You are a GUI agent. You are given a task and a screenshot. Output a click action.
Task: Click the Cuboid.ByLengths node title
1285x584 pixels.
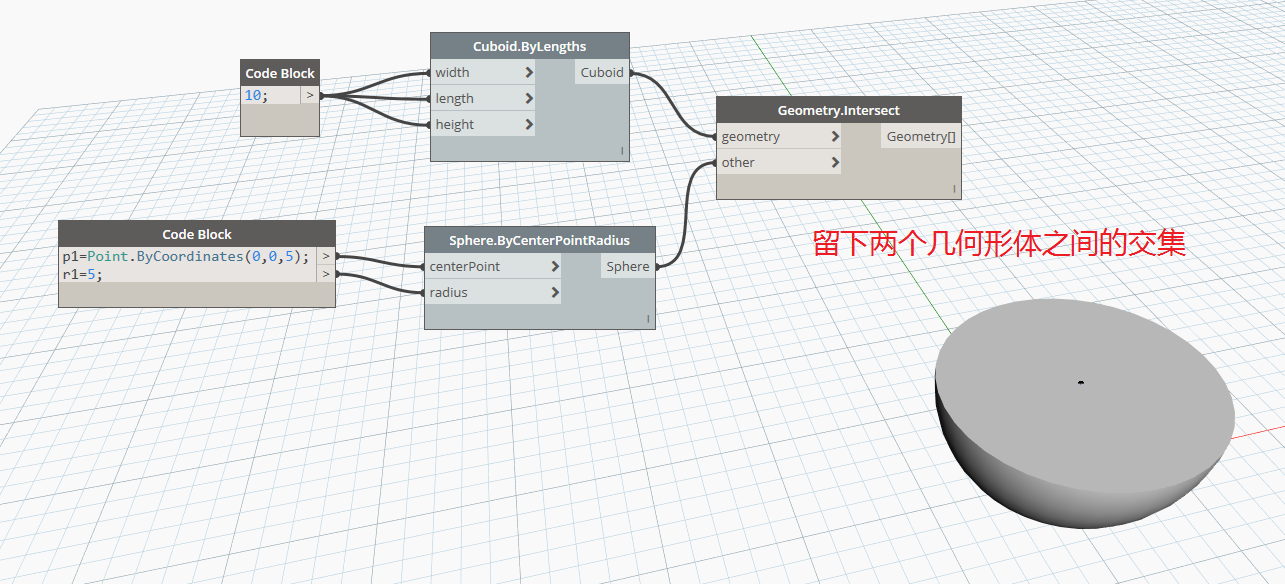point(530,46)
